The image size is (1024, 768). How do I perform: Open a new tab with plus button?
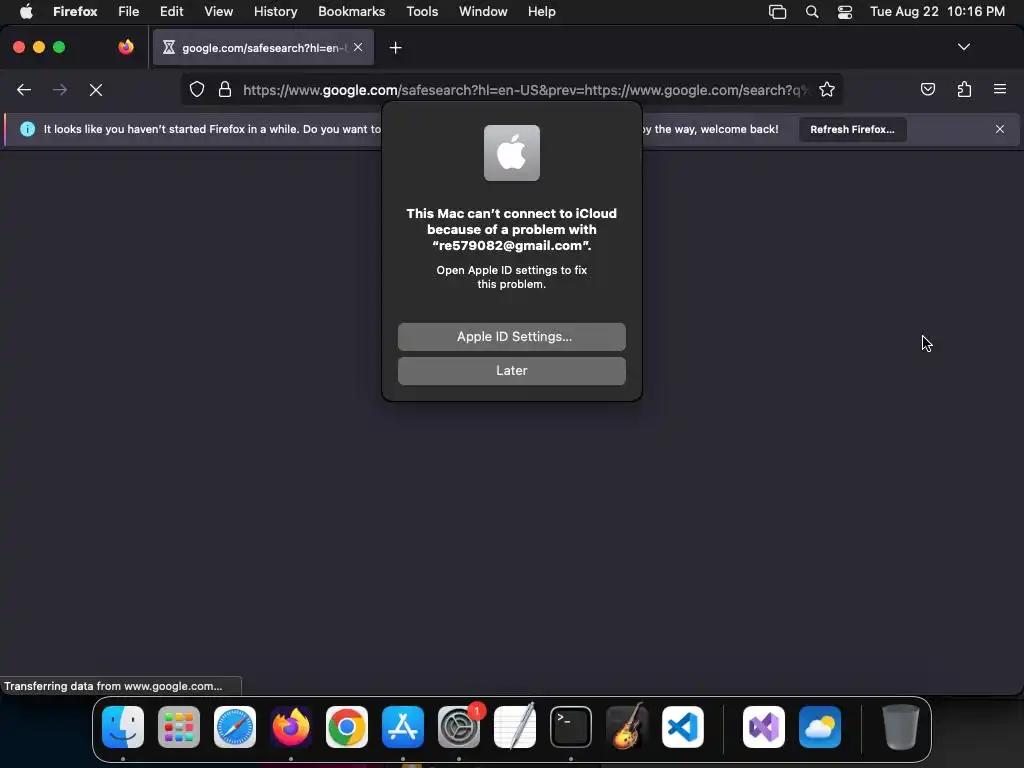395,48
